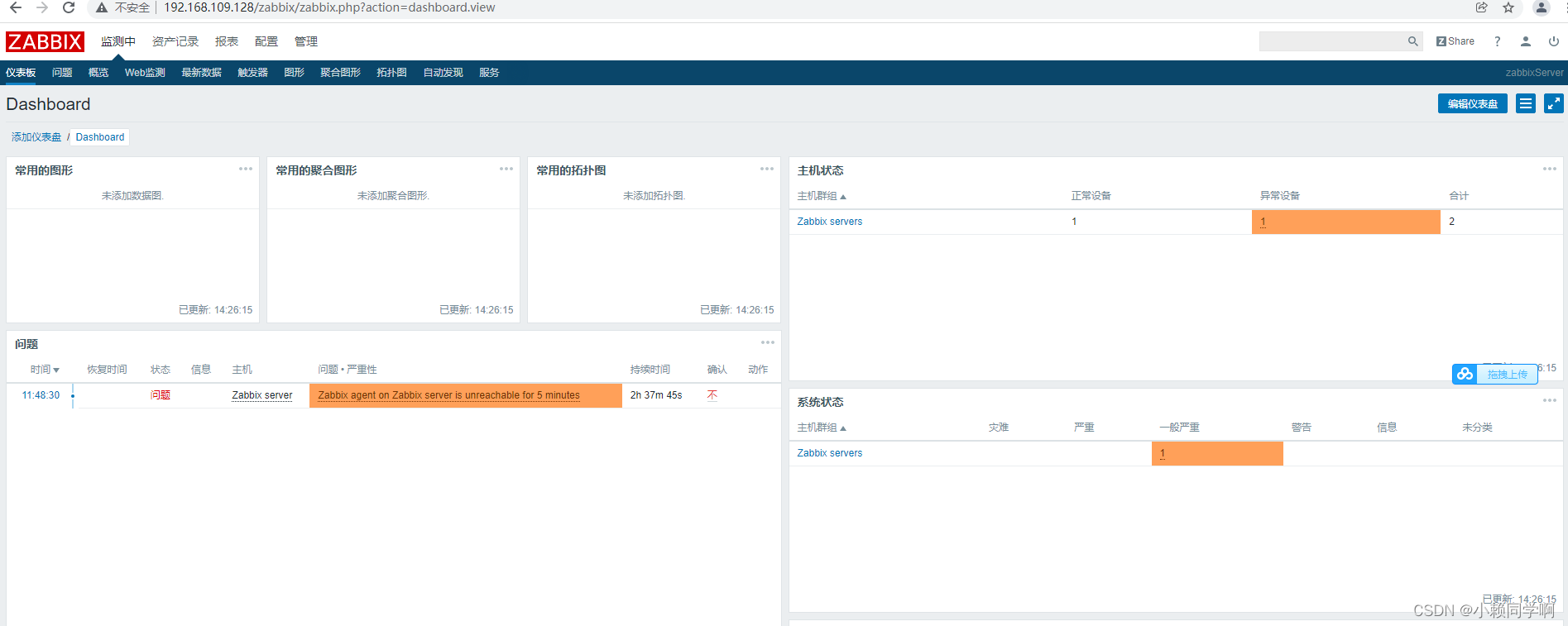
Task: Select 触发器 submenu tab
Action: point(253,73)
